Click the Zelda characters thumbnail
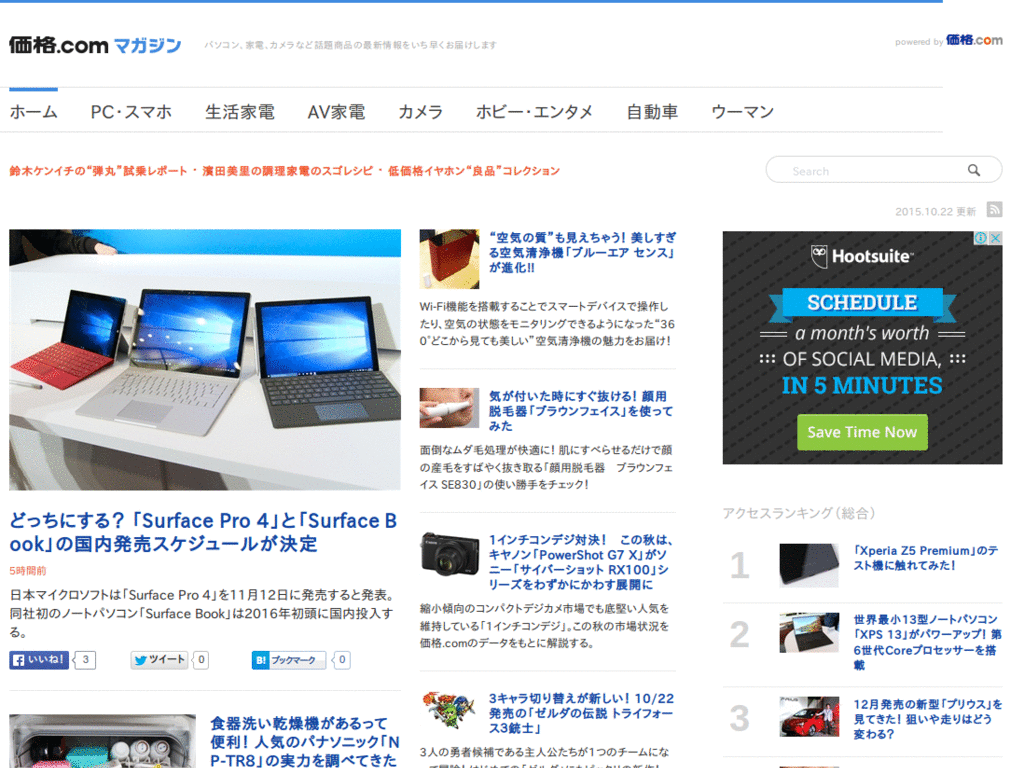Image resolution: width=1024 pixels, height=768 pixels. (447, 711)
